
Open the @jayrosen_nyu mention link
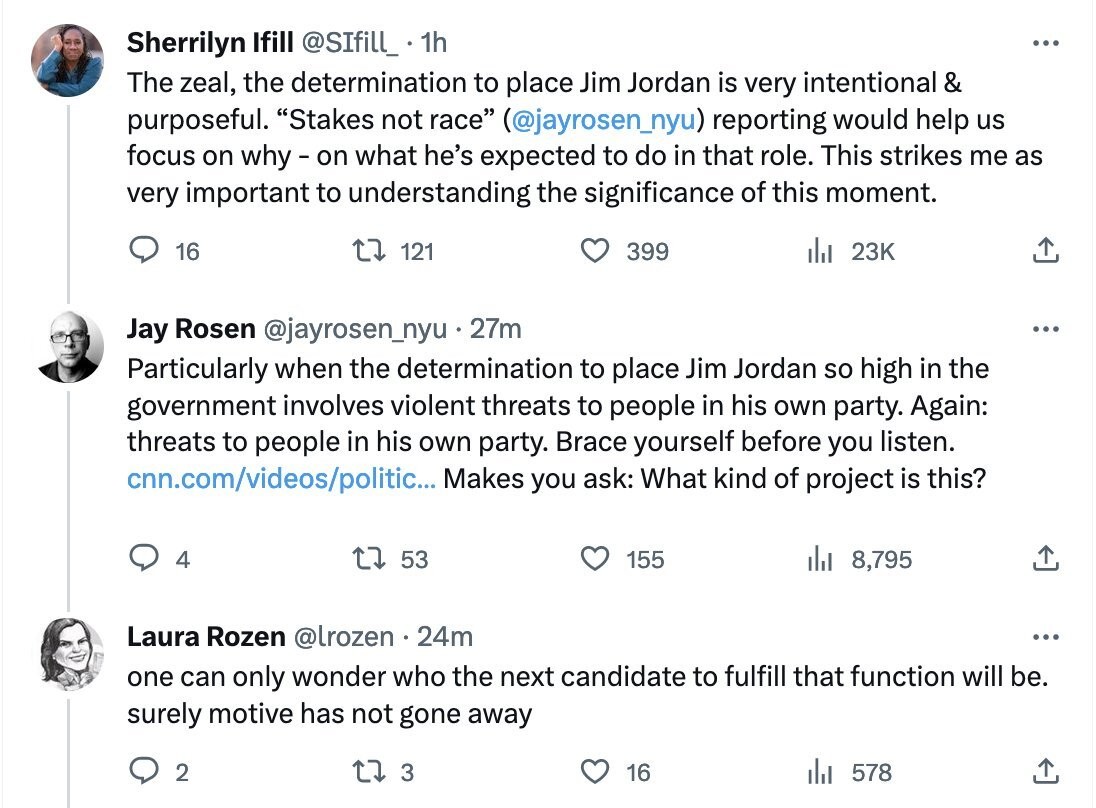[x=602, y=120]
